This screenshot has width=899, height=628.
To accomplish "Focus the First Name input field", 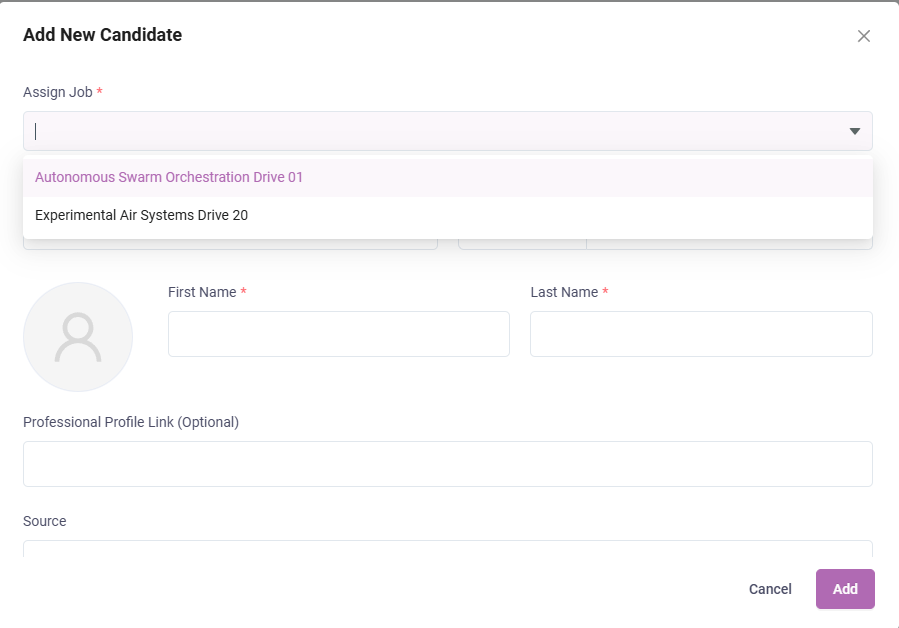I will [339, 334].
